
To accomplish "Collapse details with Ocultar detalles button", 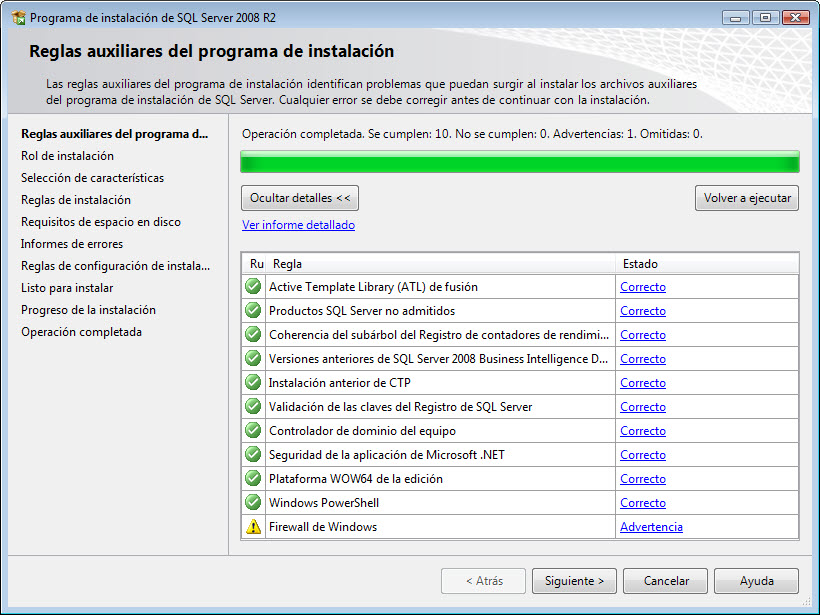I will [300, 198].
